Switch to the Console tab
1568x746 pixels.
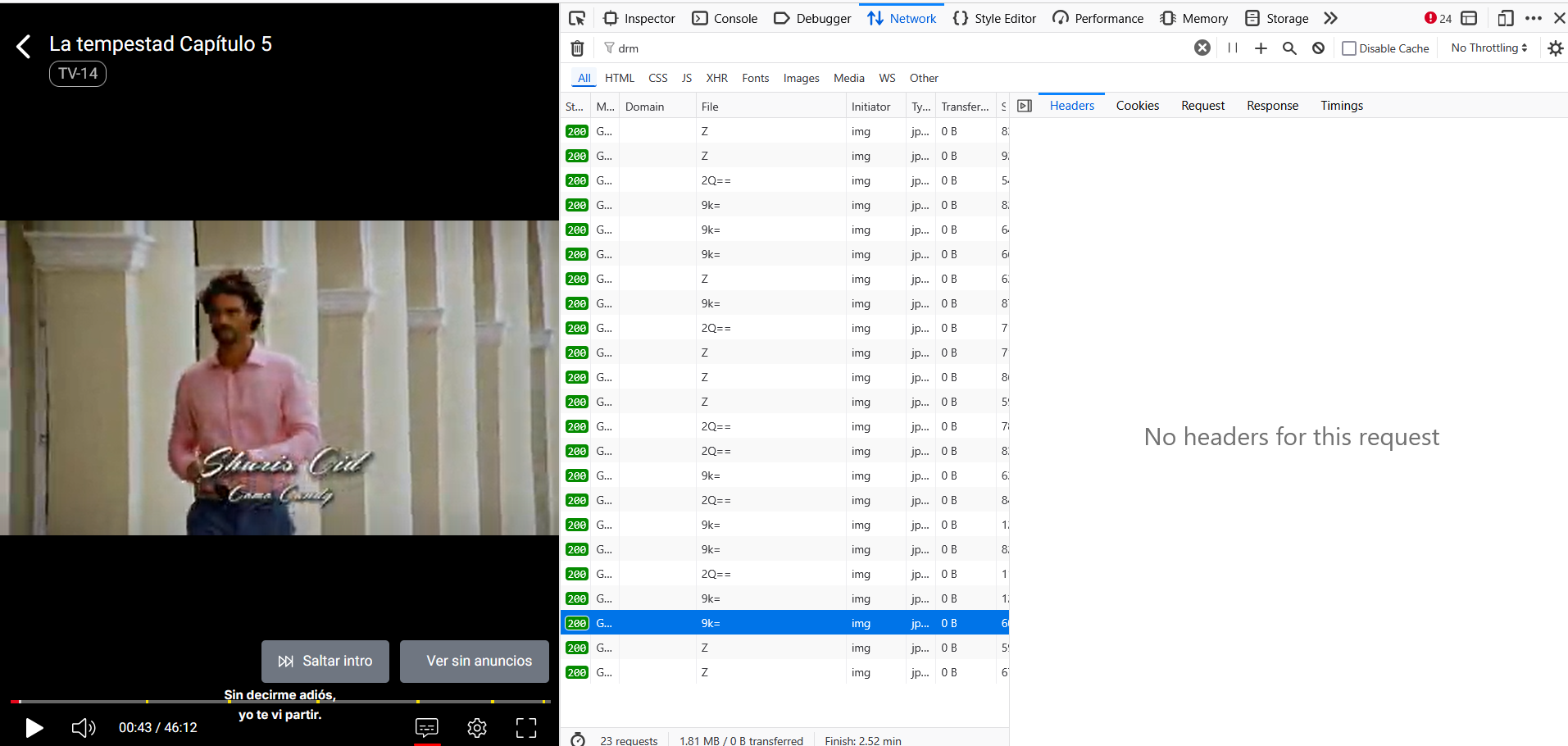point(725,18)
